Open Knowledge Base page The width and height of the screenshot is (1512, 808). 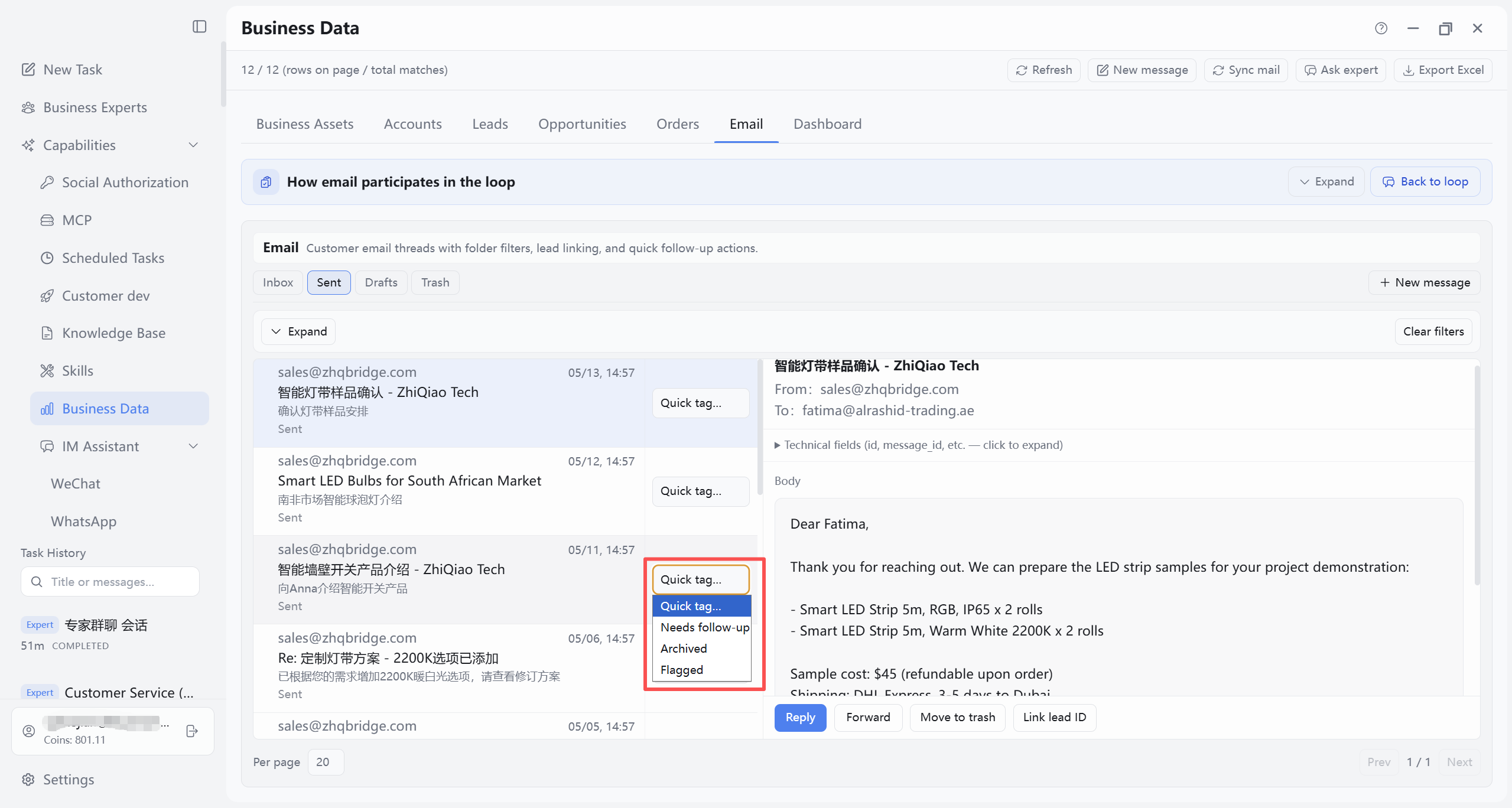(103, 333)
